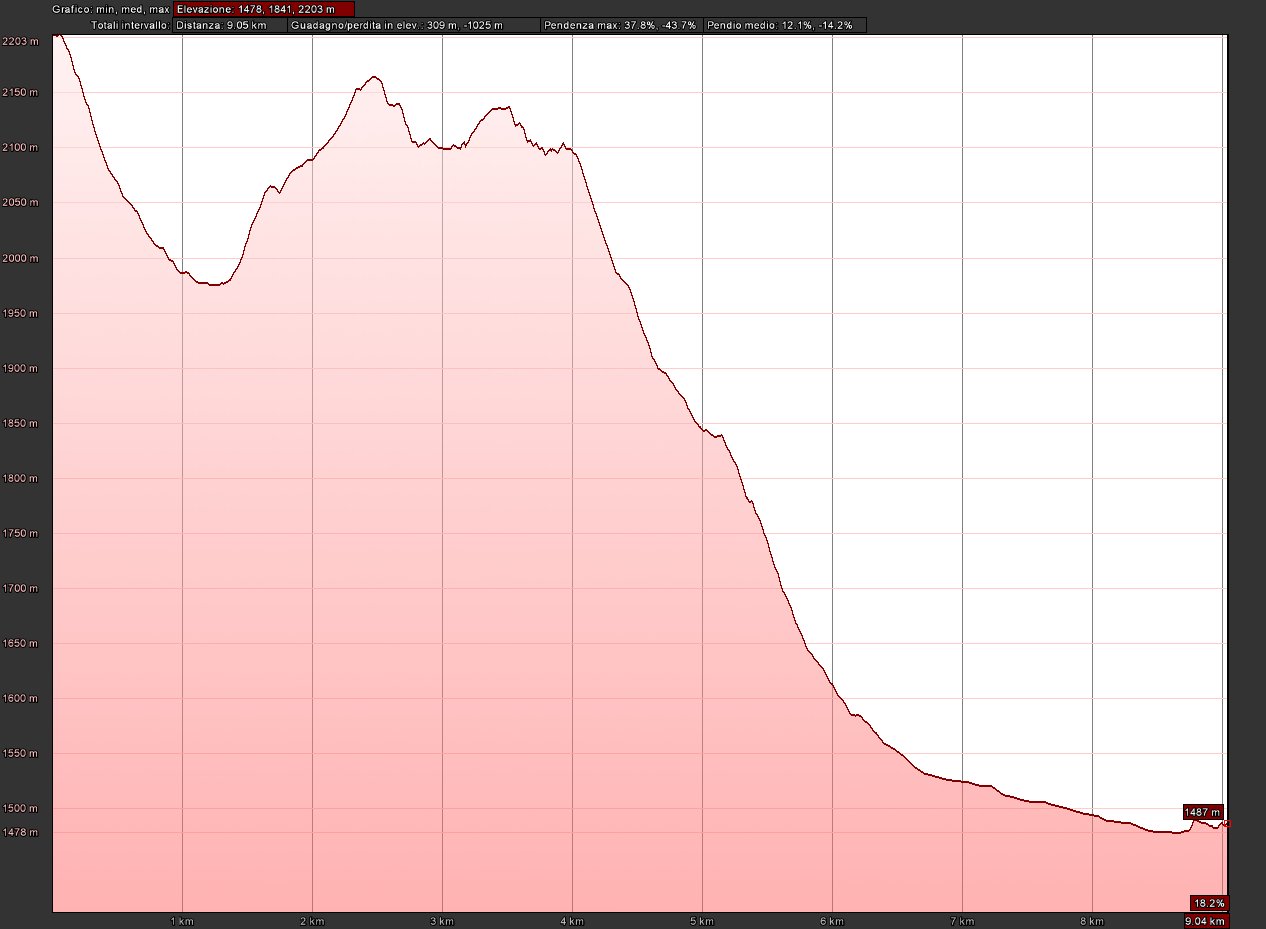Click the red square cursor marker on profile
Viewport: 1266px width, 929px height.
click(1226, 824)
